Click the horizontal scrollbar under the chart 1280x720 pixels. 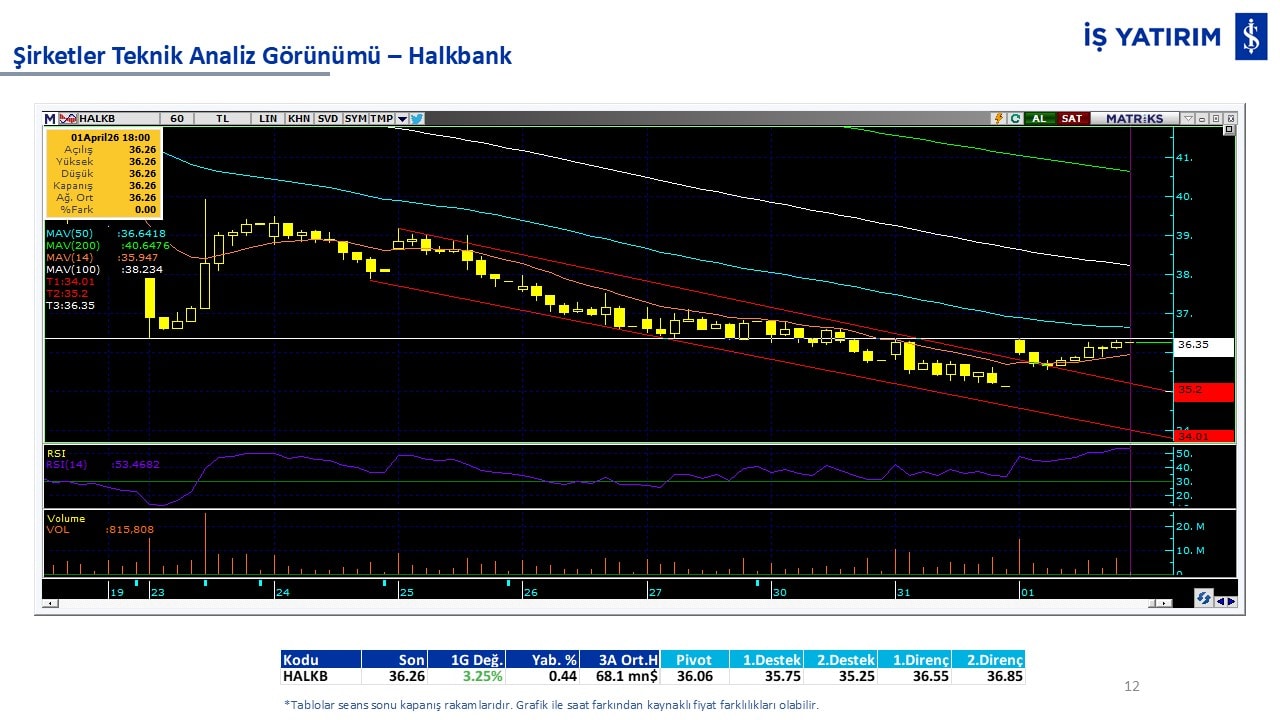(600, 603)
